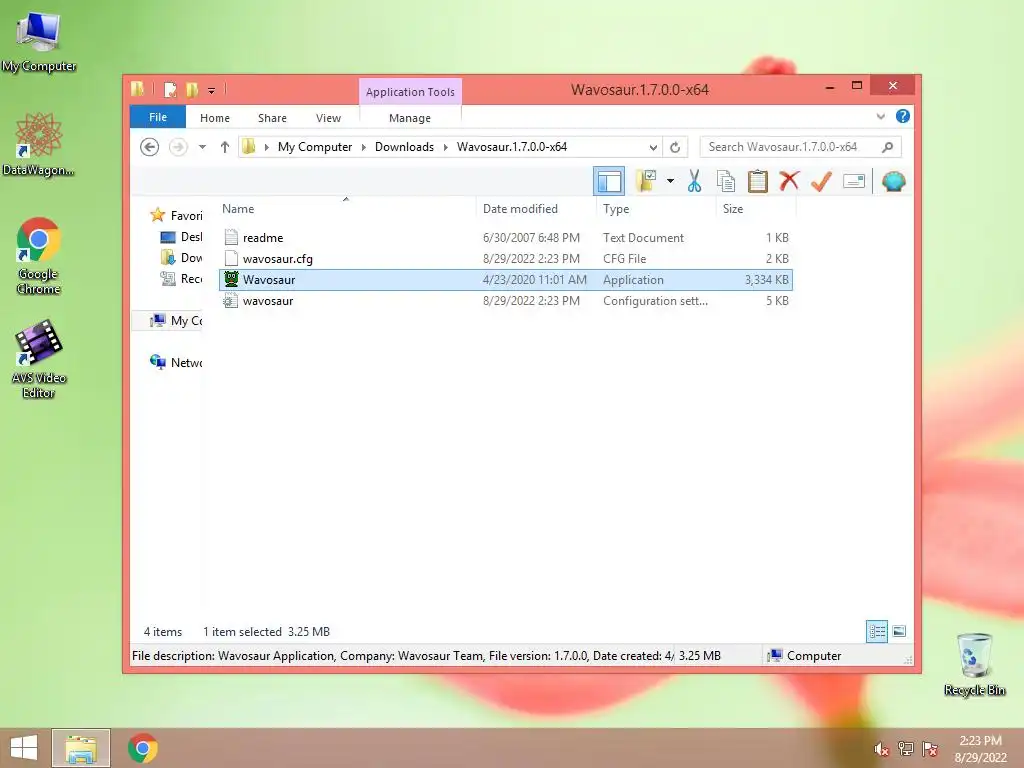Open the Classic Shell seashell settings icon
Screen dimensions: 1024x768
(893, 181)
